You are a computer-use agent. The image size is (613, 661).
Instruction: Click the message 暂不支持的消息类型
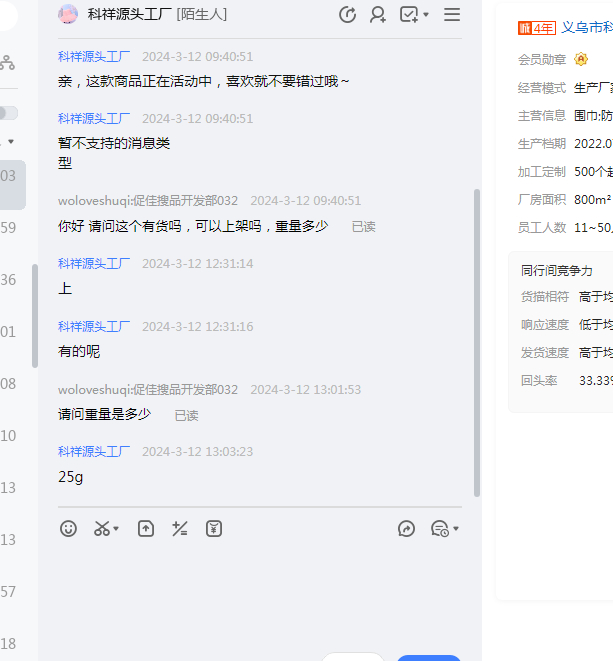tap(114, 153)
